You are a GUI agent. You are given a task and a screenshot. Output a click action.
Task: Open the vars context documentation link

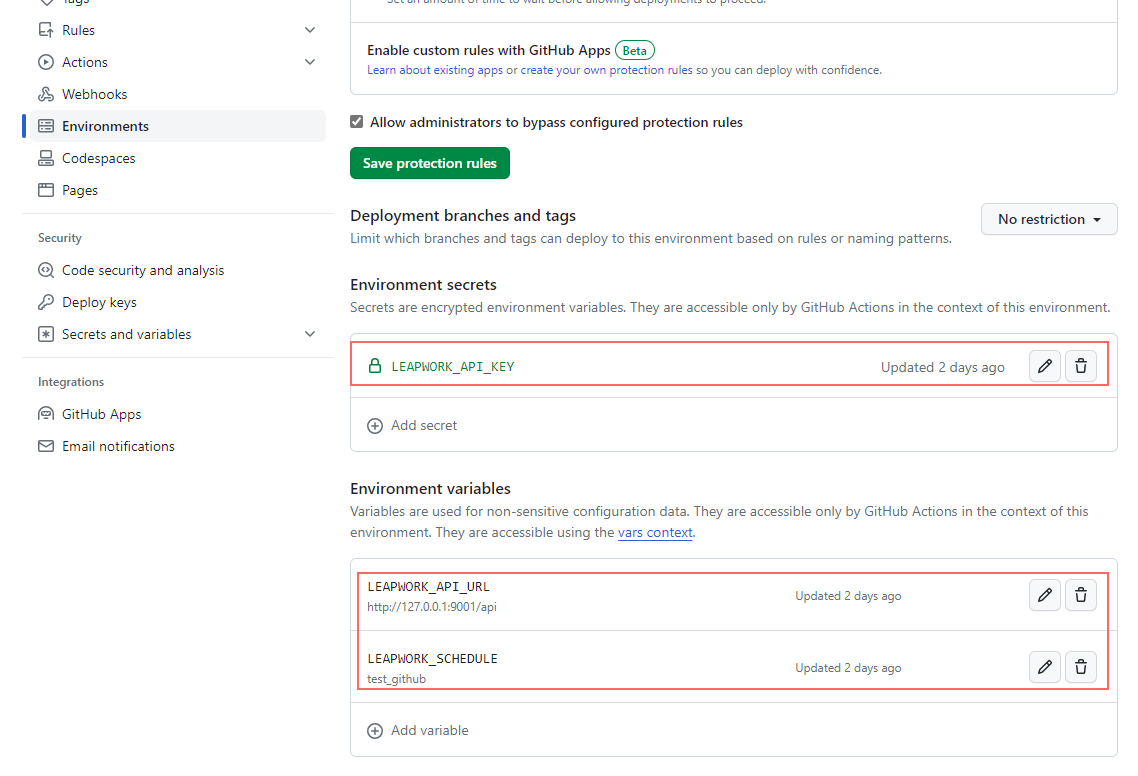click(x=655, y=532)
